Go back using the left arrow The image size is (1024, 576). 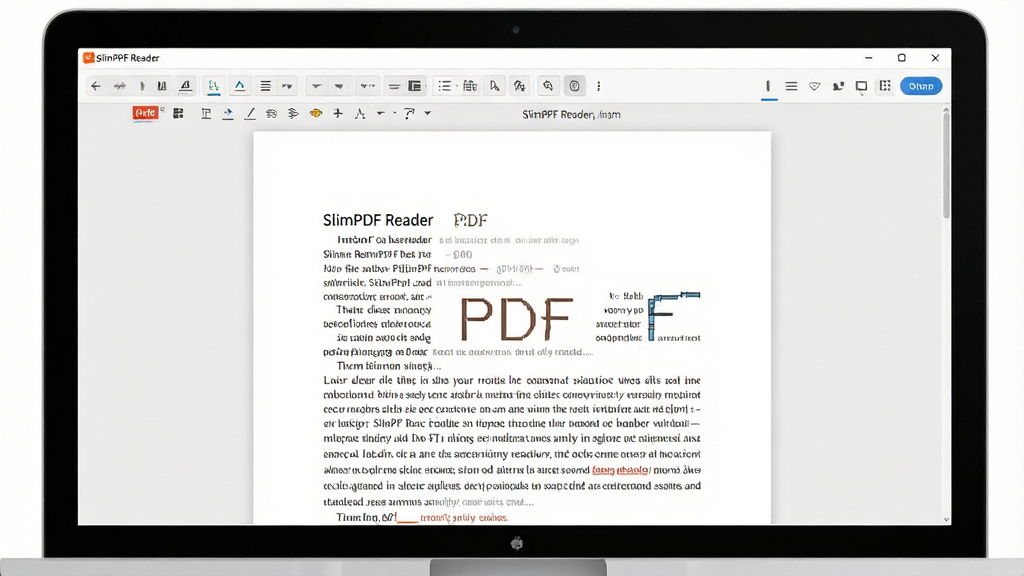click(96, 86)
